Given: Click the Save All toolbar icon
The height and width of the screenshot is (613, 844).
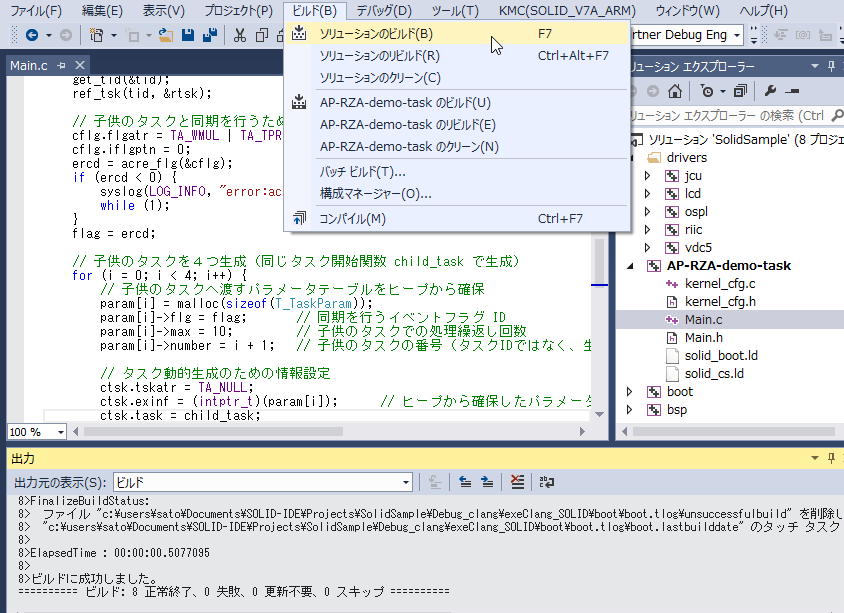Looking at the screenshot, I should [x=210, y=35].
